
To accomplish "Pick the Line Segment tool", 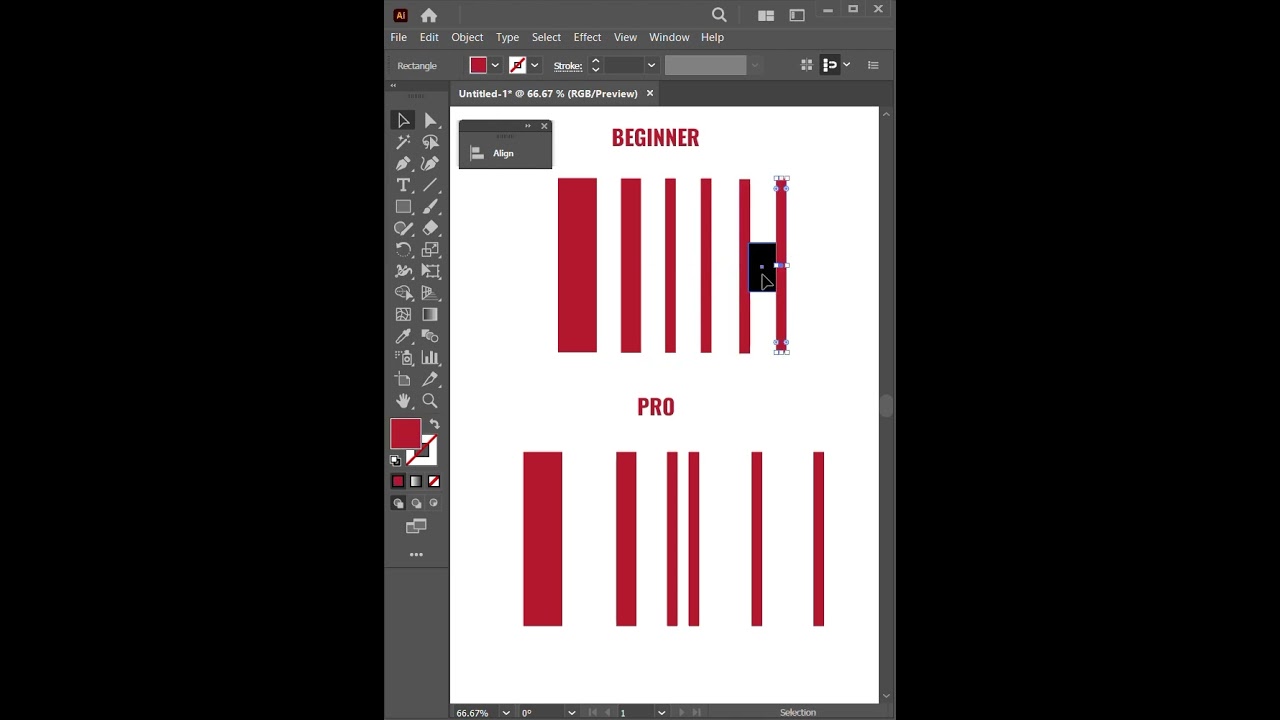I will click(x=430, y=185).
